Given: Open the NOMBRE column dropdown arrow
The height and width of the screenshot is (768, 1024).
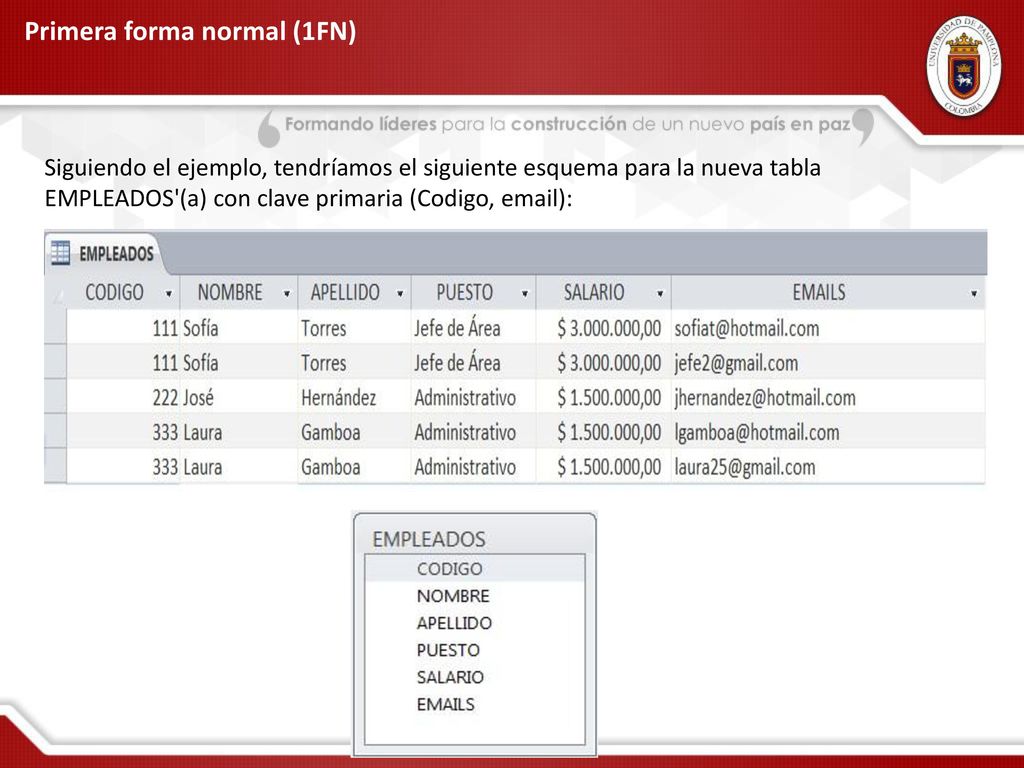Looking at the screenshot, I should click(x=286, y=294).
